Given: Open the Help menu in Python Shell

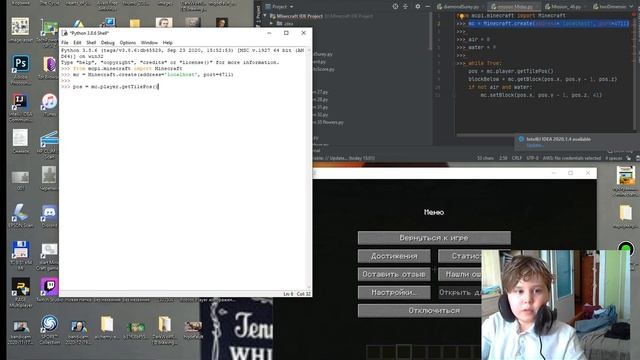Looking at the screenshot, I should click(x=167, y=42).
